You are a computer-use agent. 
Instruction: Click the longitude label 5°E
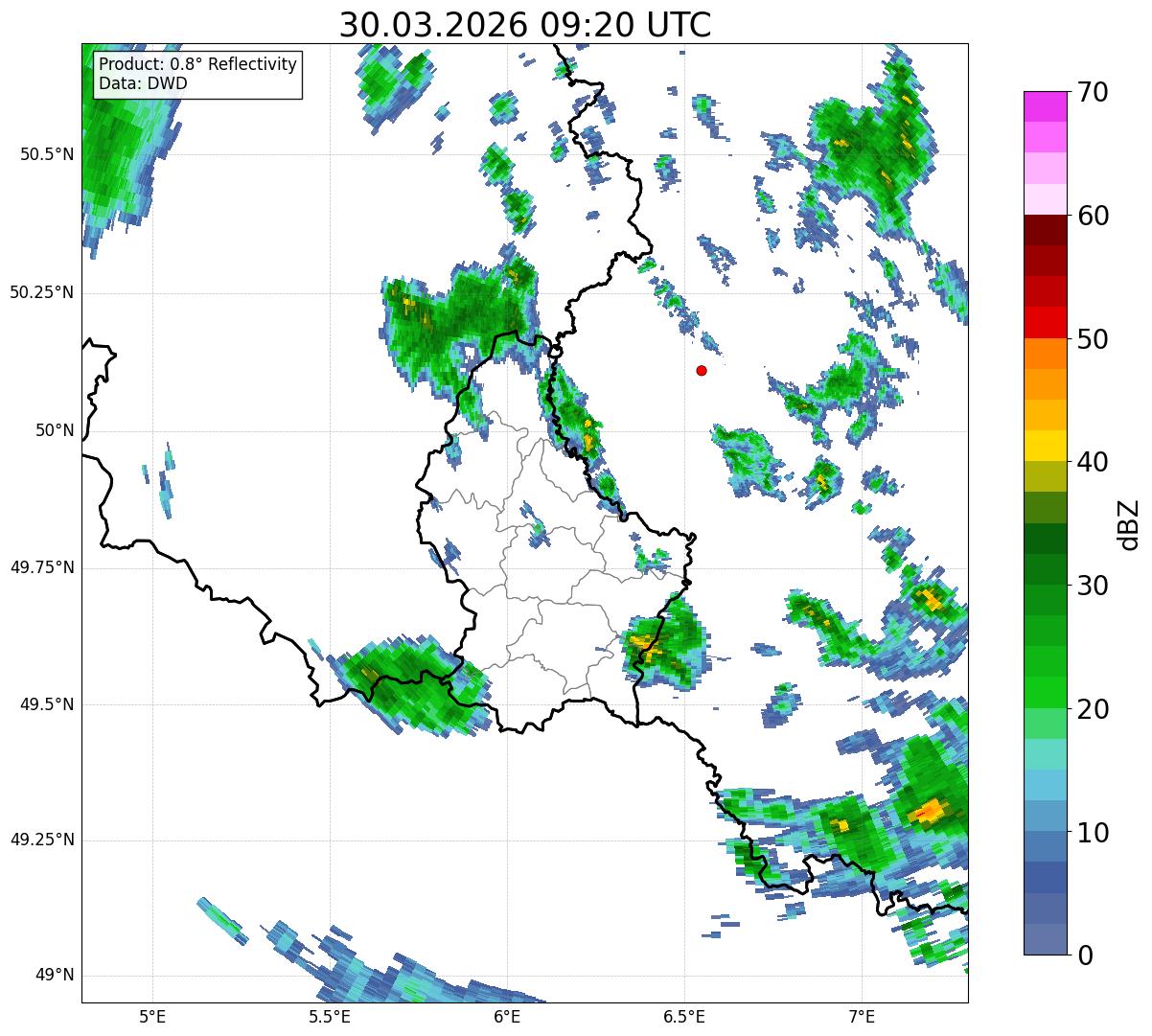click(152, 1016)
